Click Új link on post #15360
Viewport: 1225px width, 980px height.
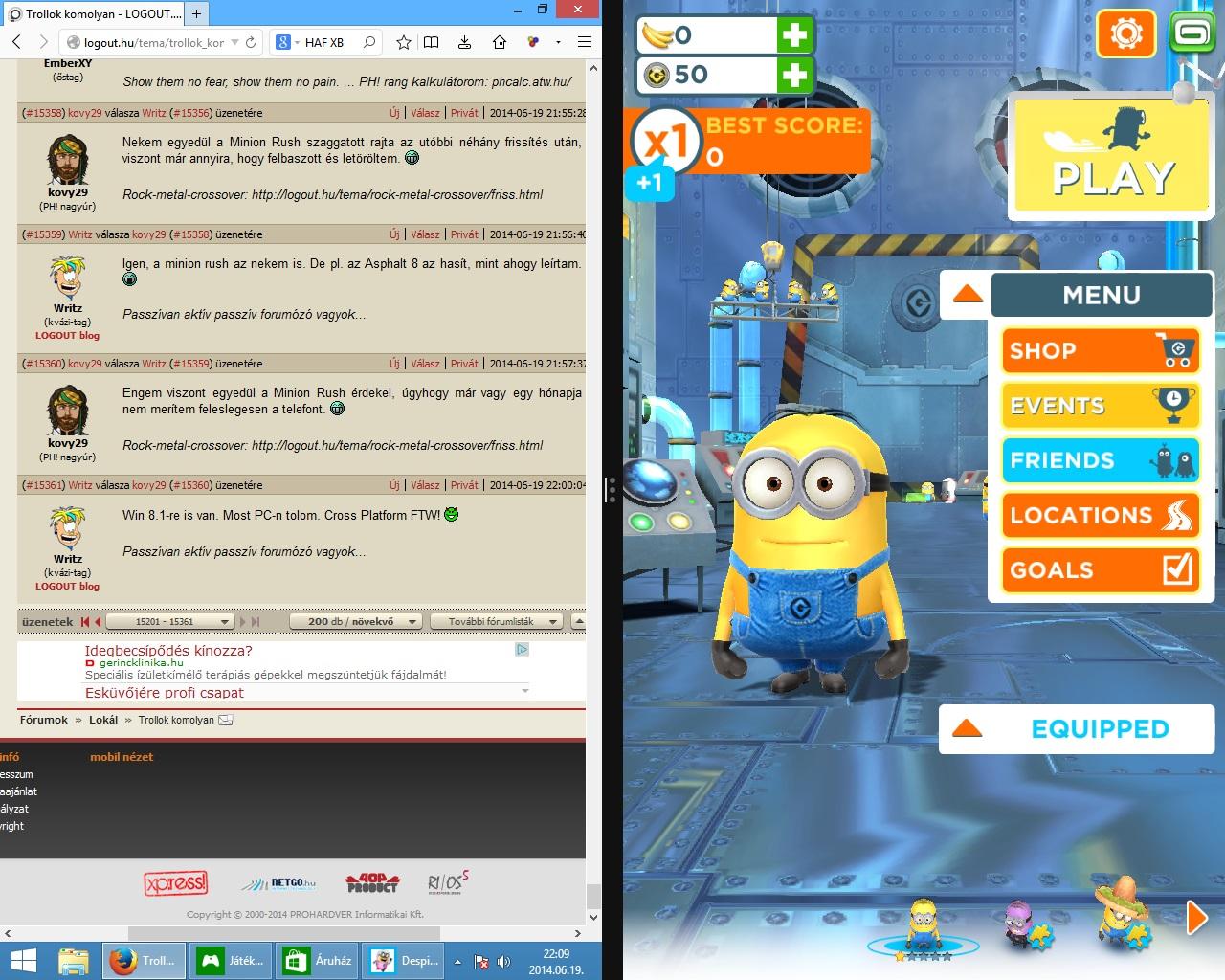[394, 364]
